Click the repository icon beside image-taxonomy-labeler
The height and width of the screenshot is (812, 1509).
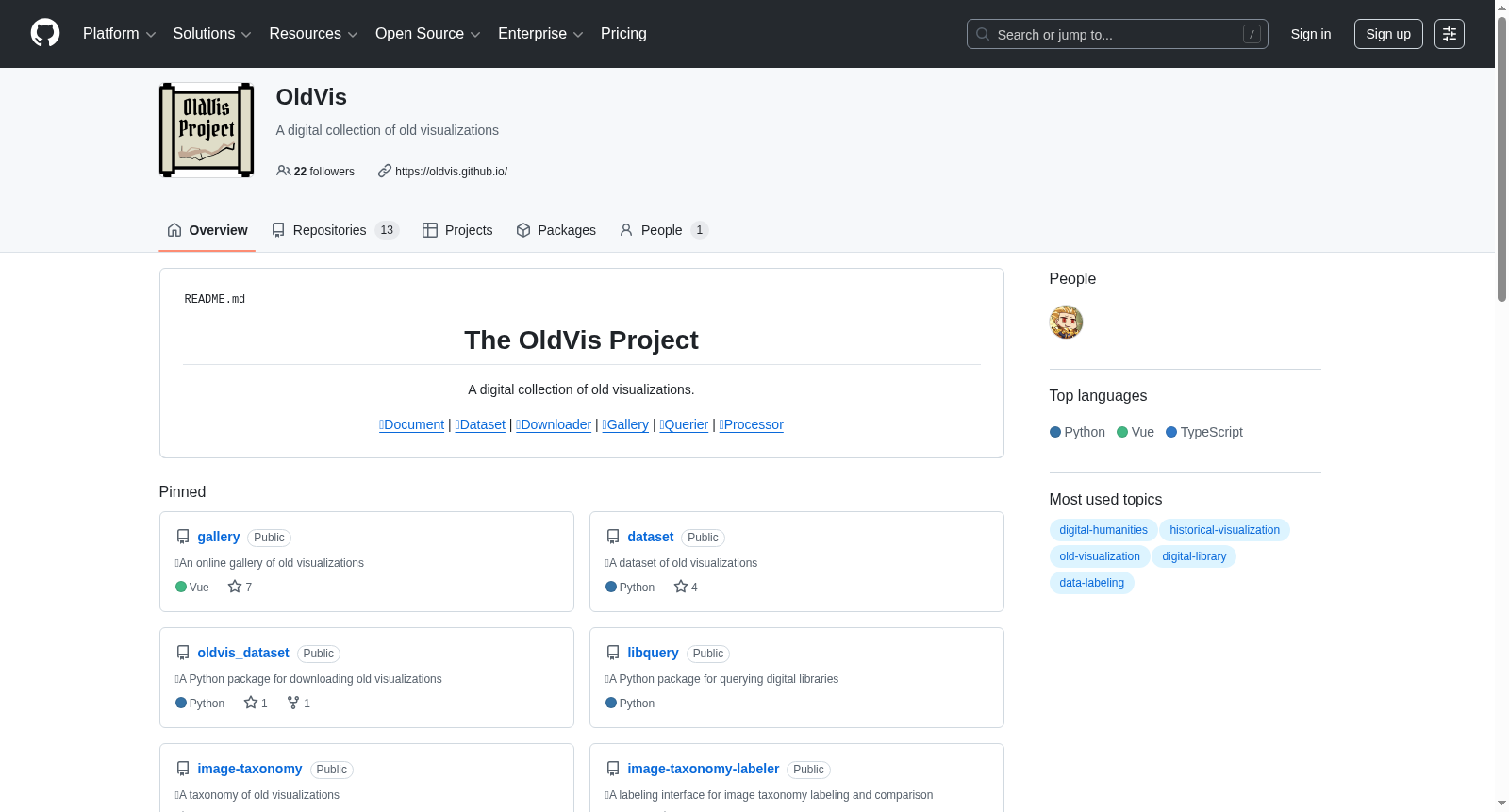(x=613, y=769)
